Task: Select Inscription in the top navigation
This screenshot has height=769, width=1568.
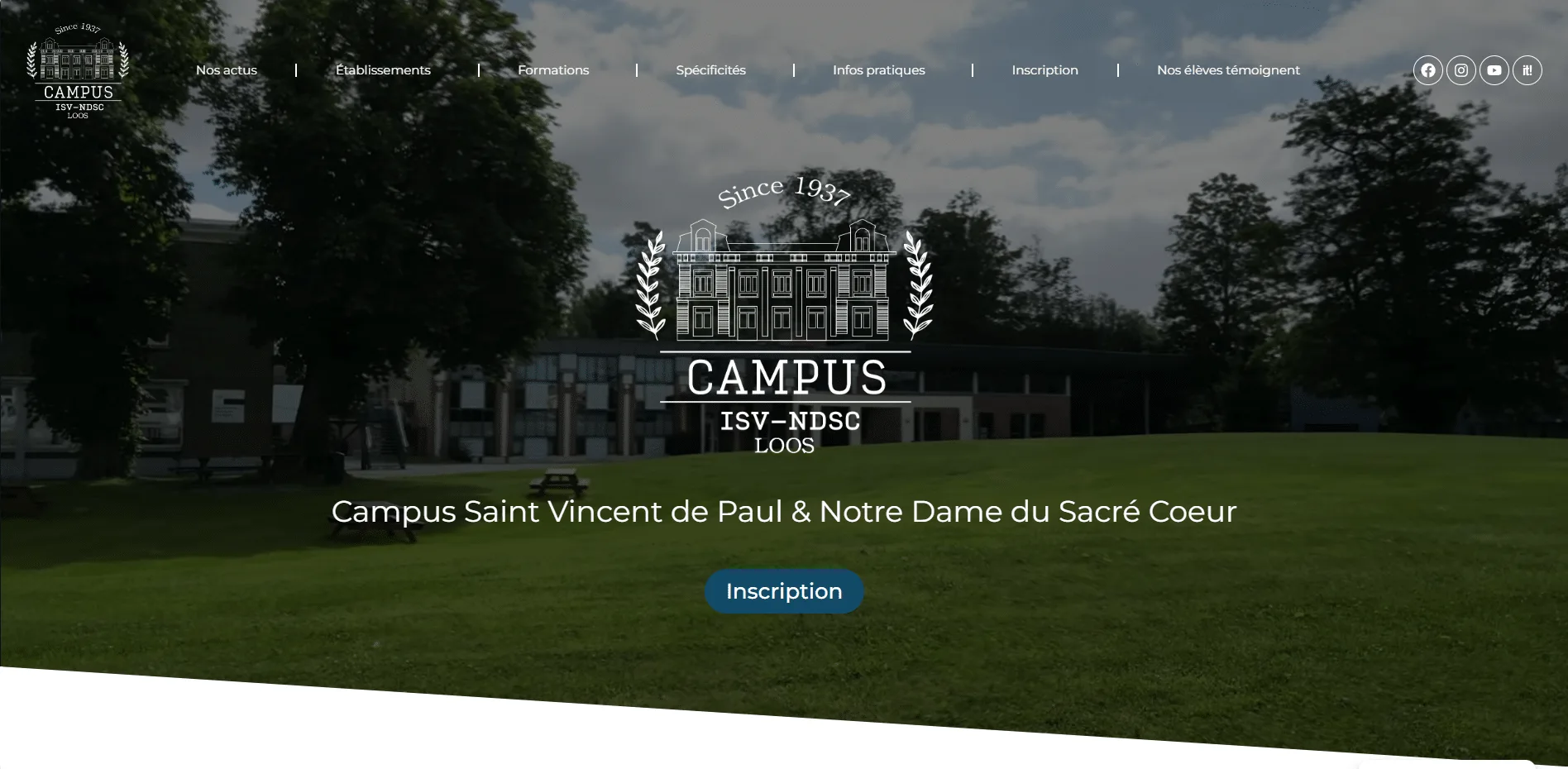Action: [x=1045, y=70]
